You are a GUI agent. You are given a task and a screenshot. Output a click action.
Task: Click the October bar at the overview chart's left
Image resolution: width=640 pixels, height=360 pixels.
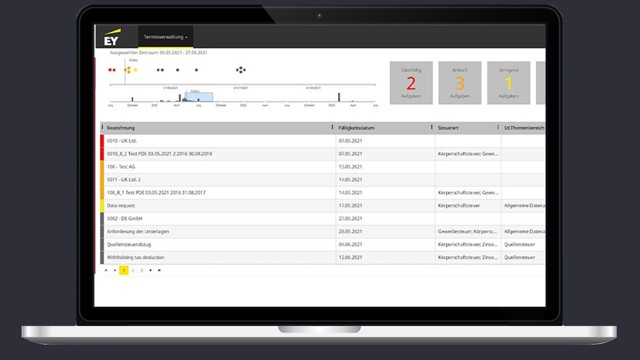tap(132, 99)
